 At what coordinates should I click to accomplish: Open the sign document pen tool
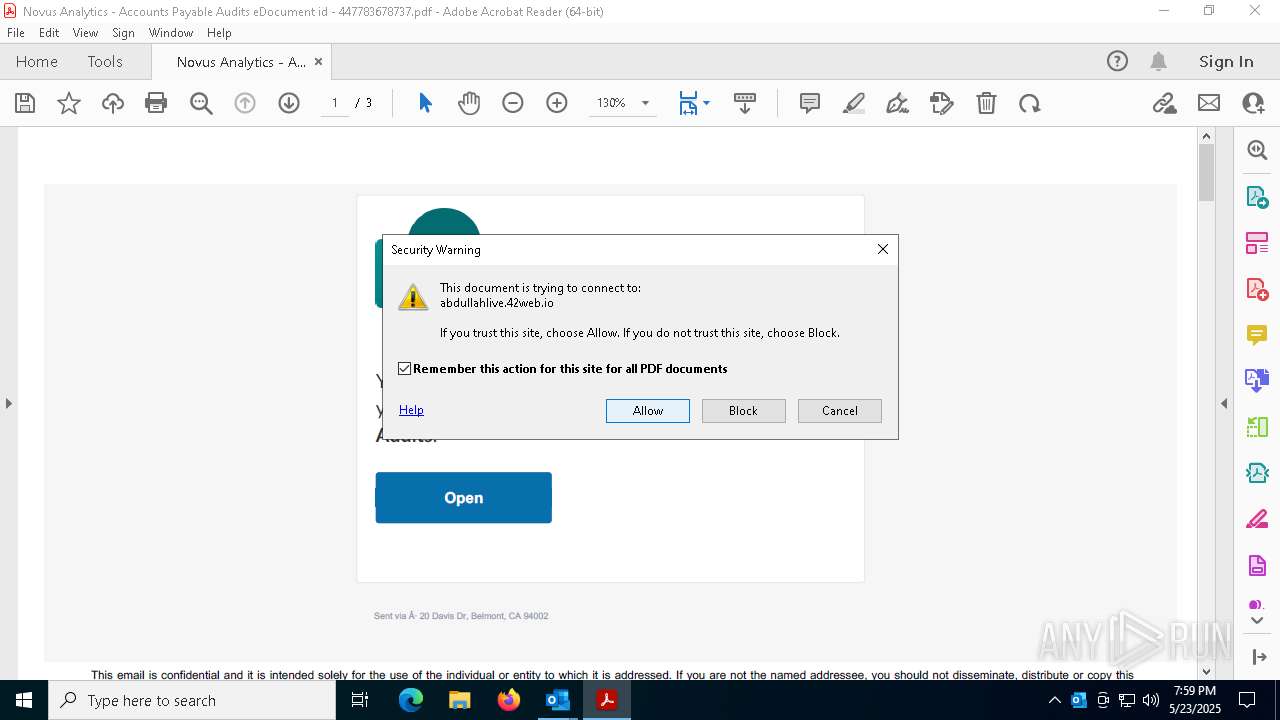click(x=898, y=103)
